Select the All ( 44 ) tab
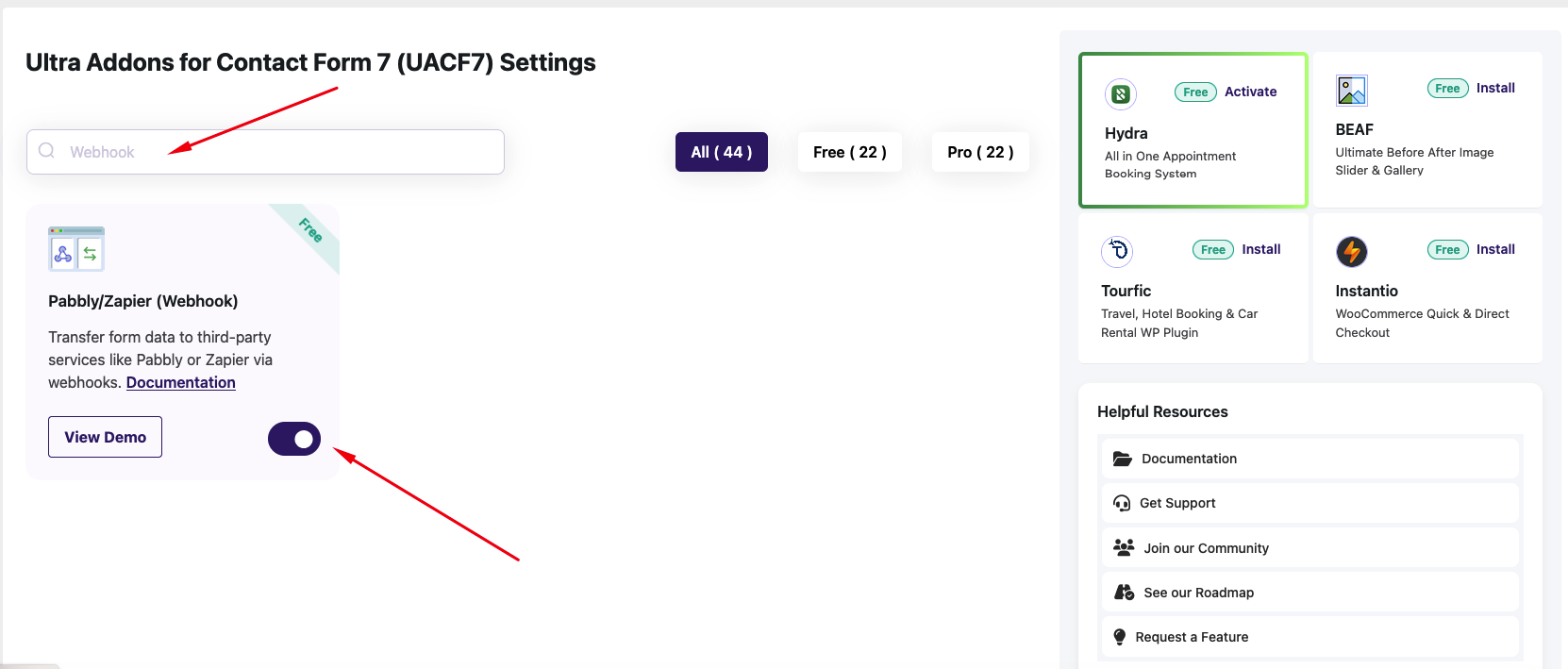Screen dimensions: 1568x669 pos(721,151)
